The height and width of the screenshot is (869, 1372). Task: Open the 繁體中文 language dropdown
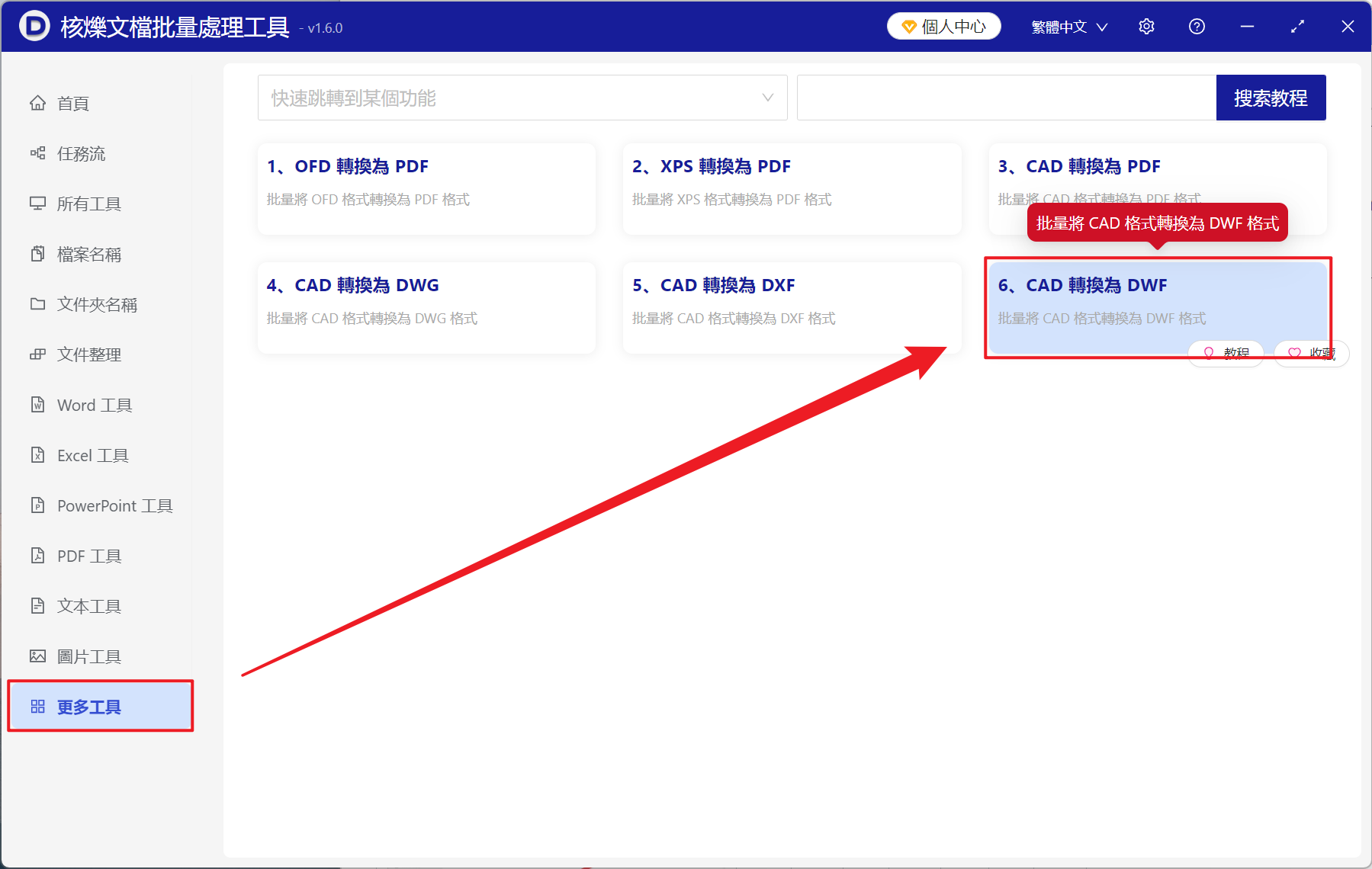pos(1068,26)
